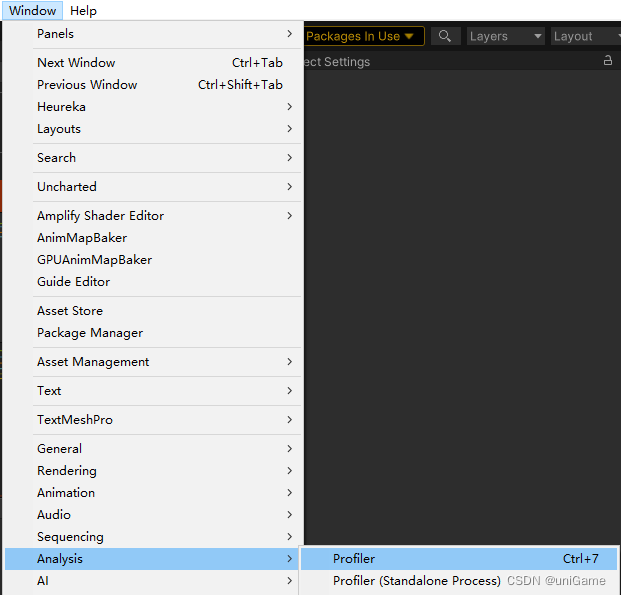Launch GPUAnimMapBaker window
This screenshot has width=621, height=595.
[152, 260]
